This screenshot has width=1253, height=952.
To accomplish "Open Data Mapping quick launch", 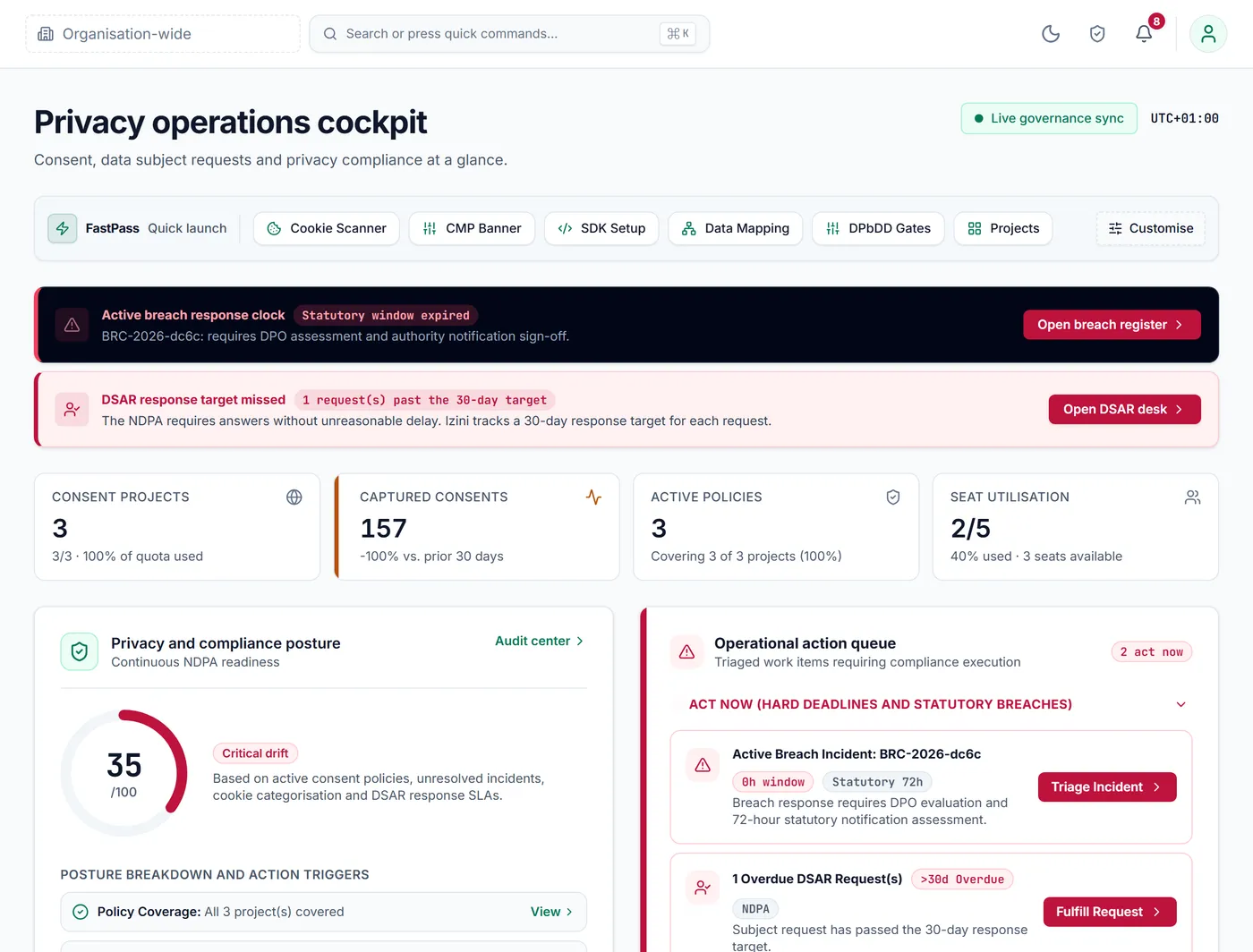I will pyautogui.click(x=736, y=228).
